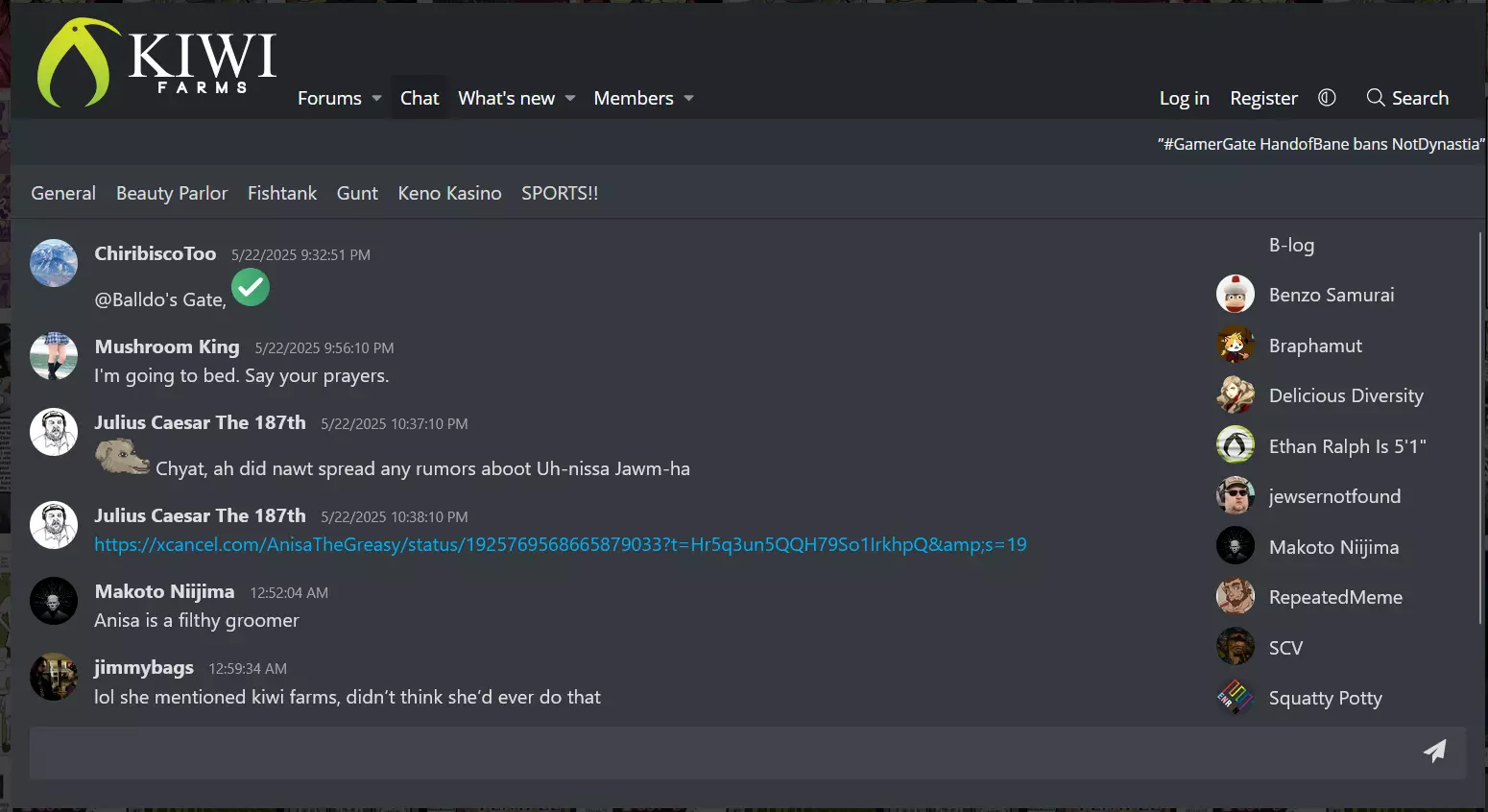1488x812 pixels.
Task: Click the Log in link
Action: (x=1184, y=98)
